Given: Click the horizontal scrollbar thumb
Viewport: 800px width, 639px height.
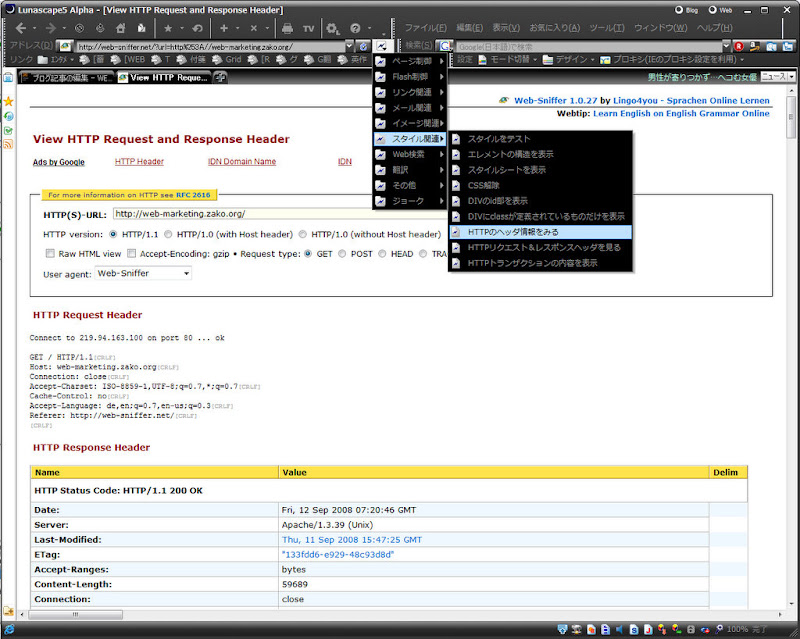Looking at the screenshot, I should [75, 615].
